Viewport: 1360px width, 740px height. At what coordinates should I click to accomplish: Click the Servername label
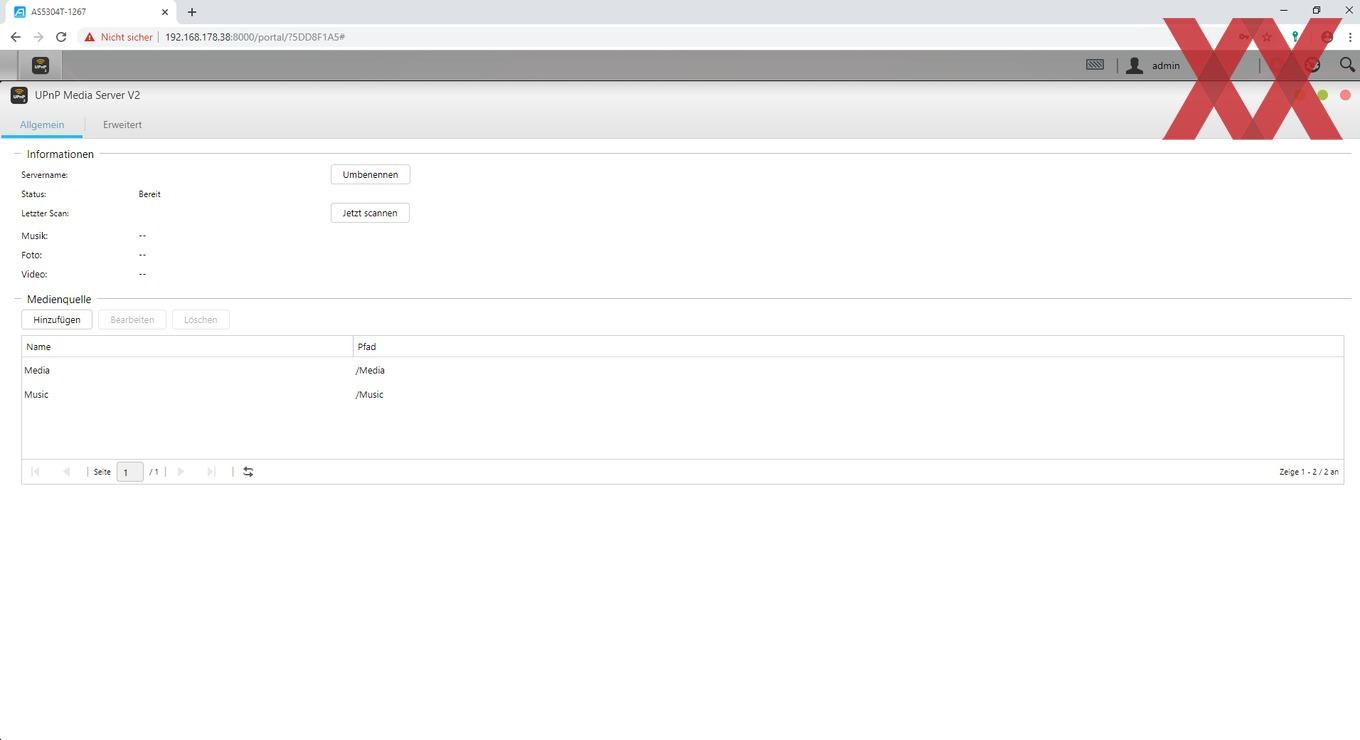(x=45, y=175)
